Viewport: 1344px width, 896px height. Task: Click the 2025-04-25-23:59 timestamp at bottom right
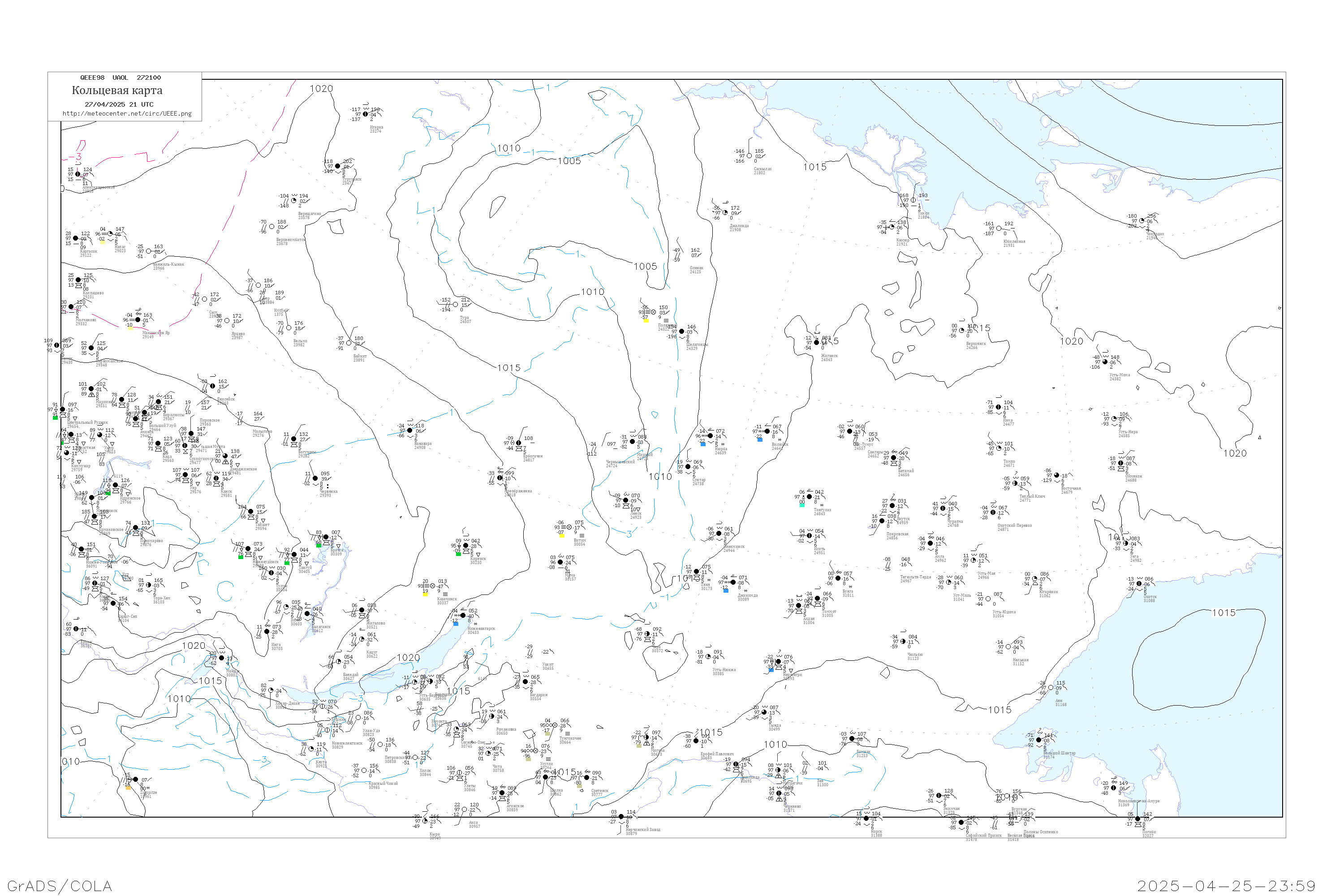tap(1227, 886)
